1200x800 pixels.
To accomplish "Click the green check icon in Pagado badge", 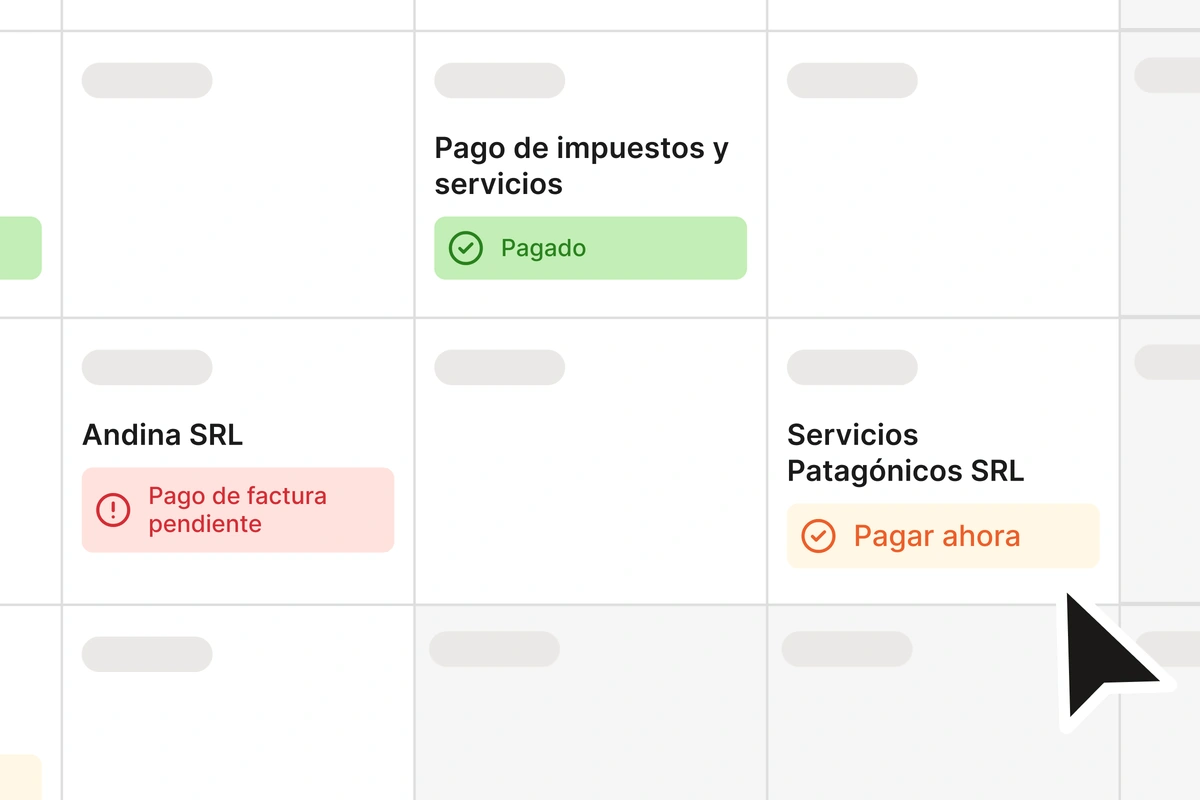I will coord(465,248).
